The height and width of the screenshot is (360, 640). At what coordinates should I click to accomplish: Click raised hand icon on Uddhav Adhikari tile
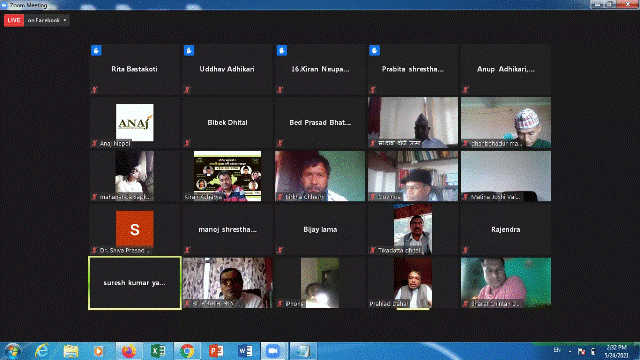coord(189,51)
